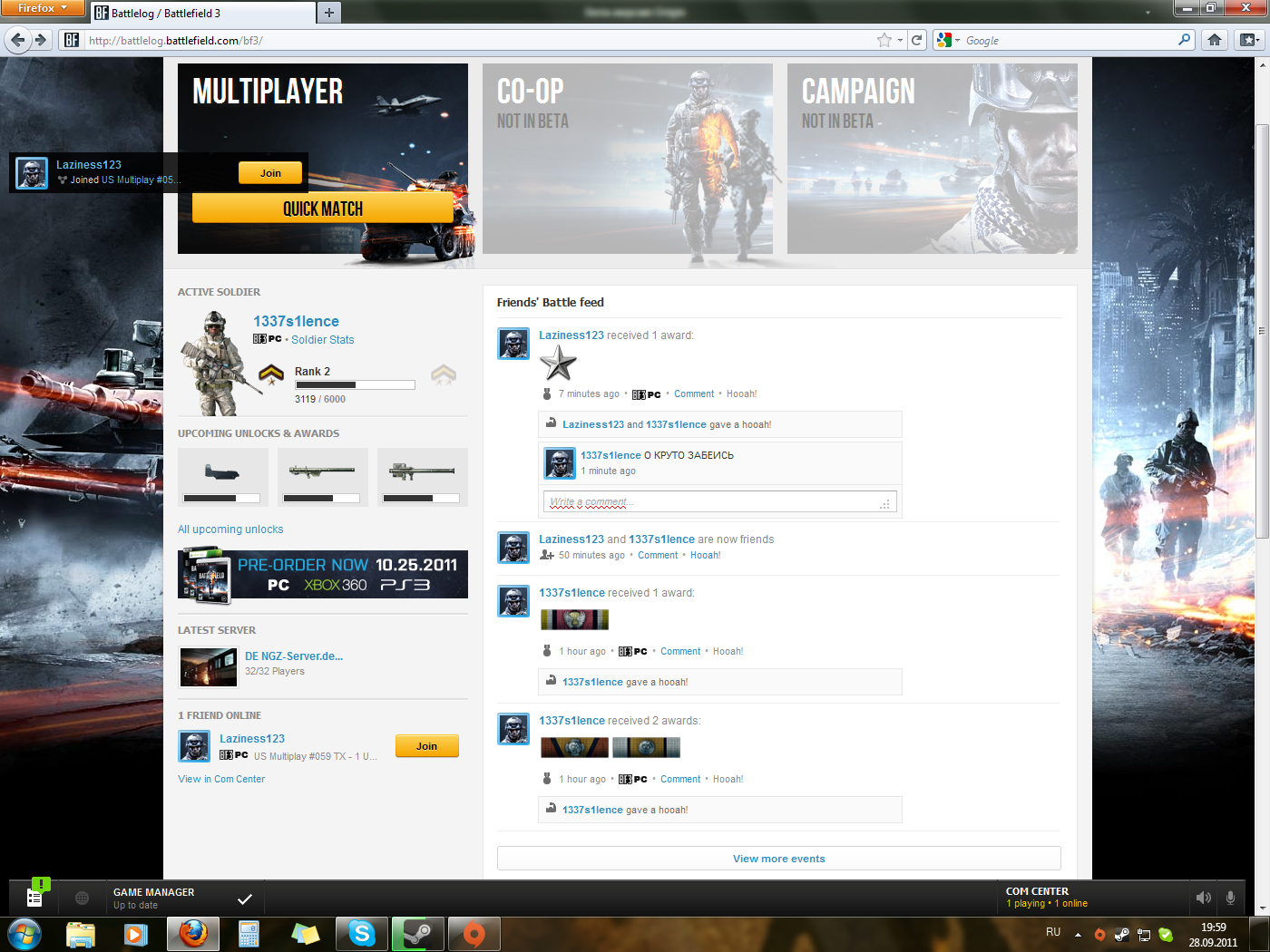The width and height of the screenshot is (1270, 952).
Task: Click Laziness123 avatar in friends online list
Action: tap(194, 746)
